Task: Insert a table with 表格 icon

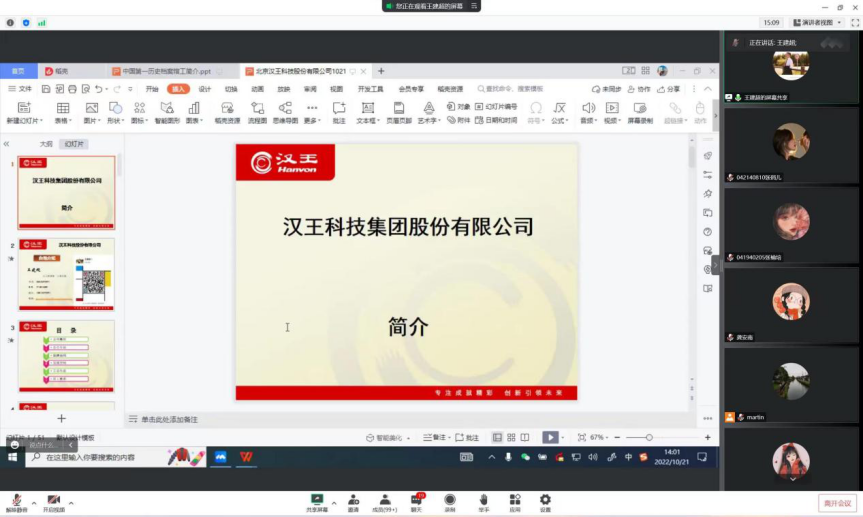Action: pos(63,108)
